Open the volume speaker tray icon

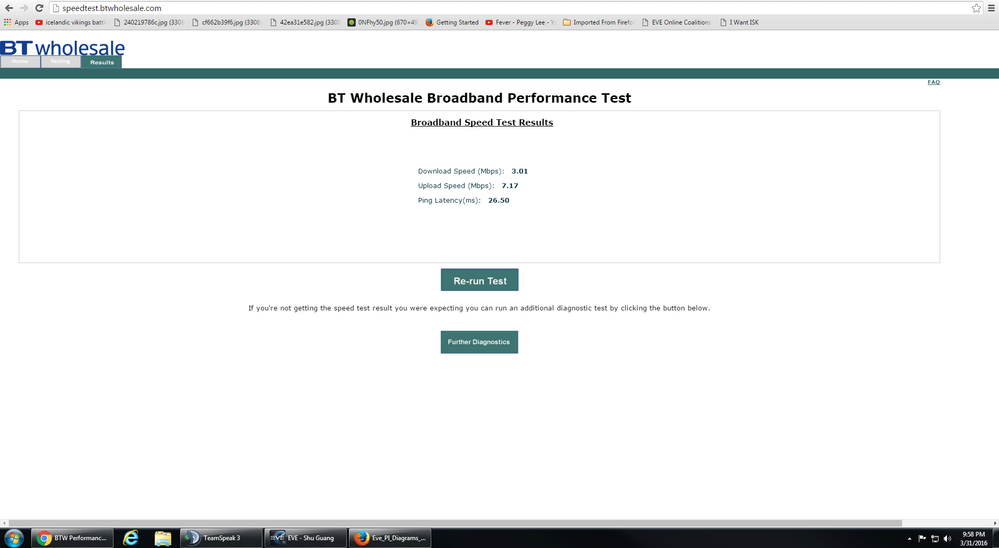pos(947,538)
